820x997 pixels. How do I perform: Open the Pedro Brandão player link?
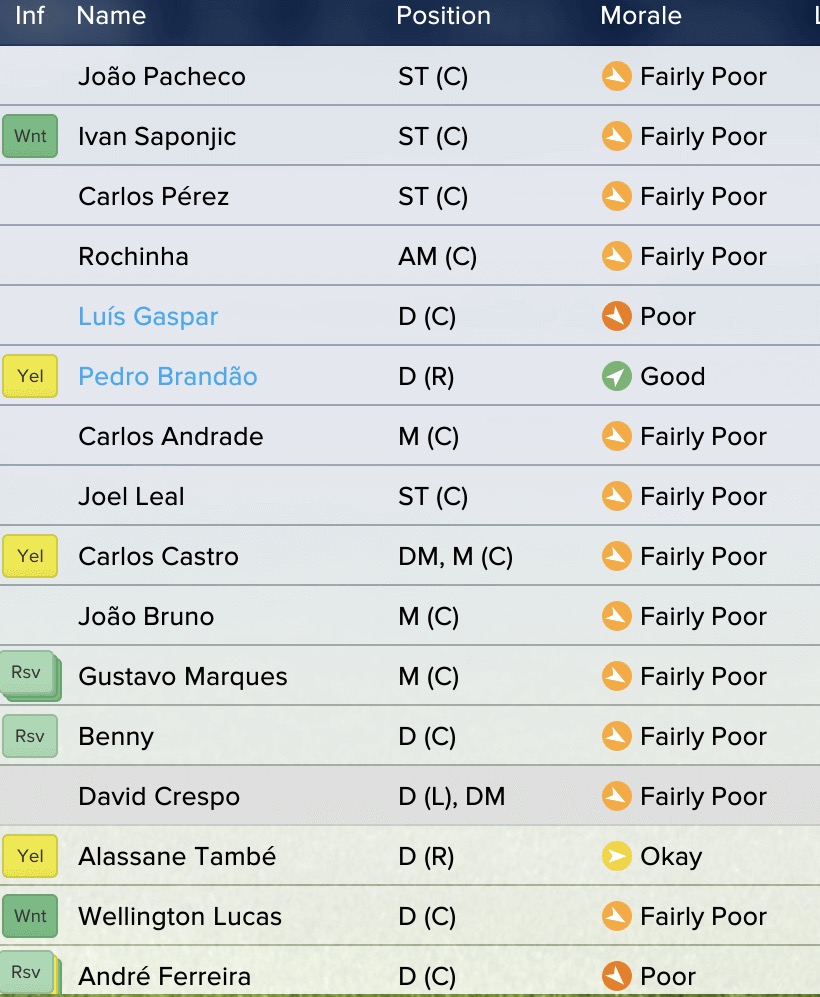click(168, 376)
